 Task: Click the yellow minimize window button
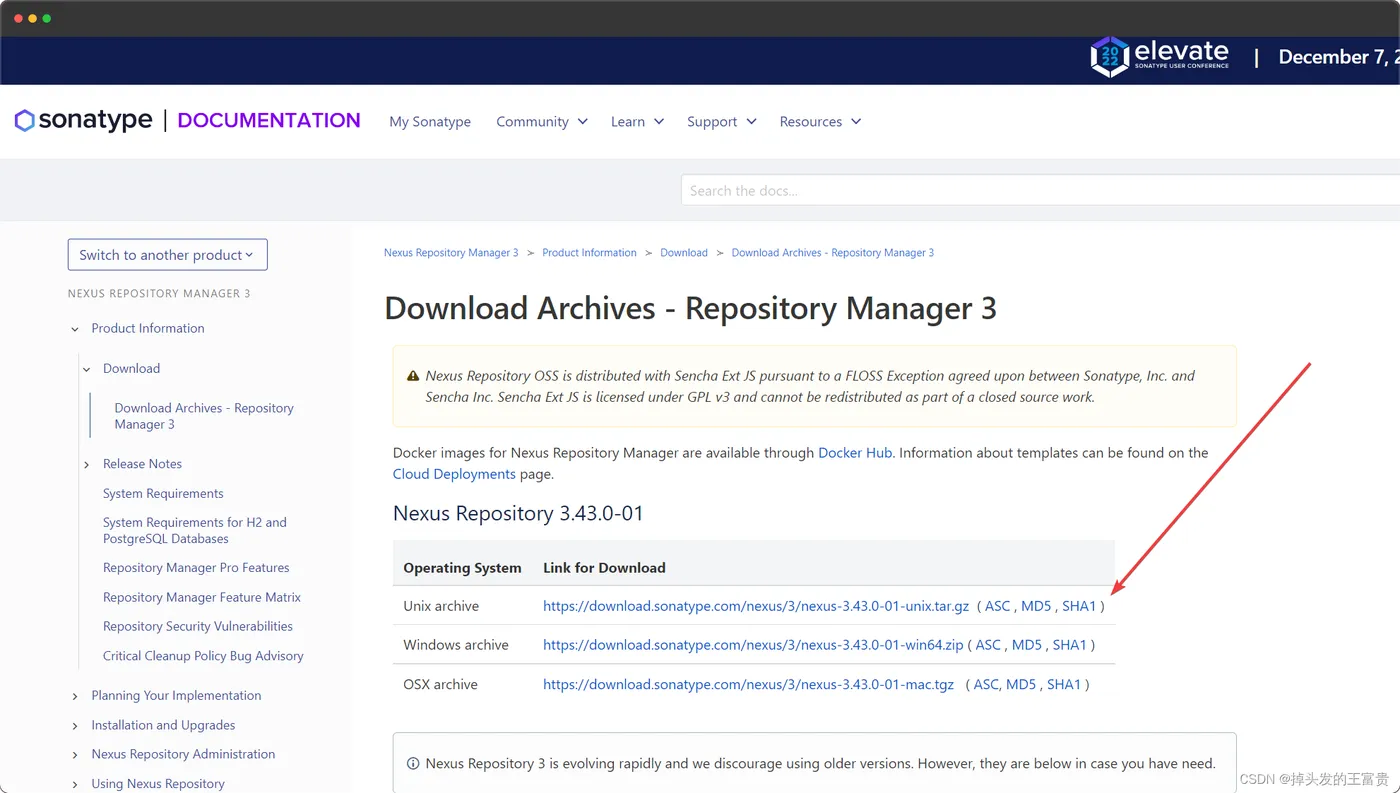click(x=32, y=18)
